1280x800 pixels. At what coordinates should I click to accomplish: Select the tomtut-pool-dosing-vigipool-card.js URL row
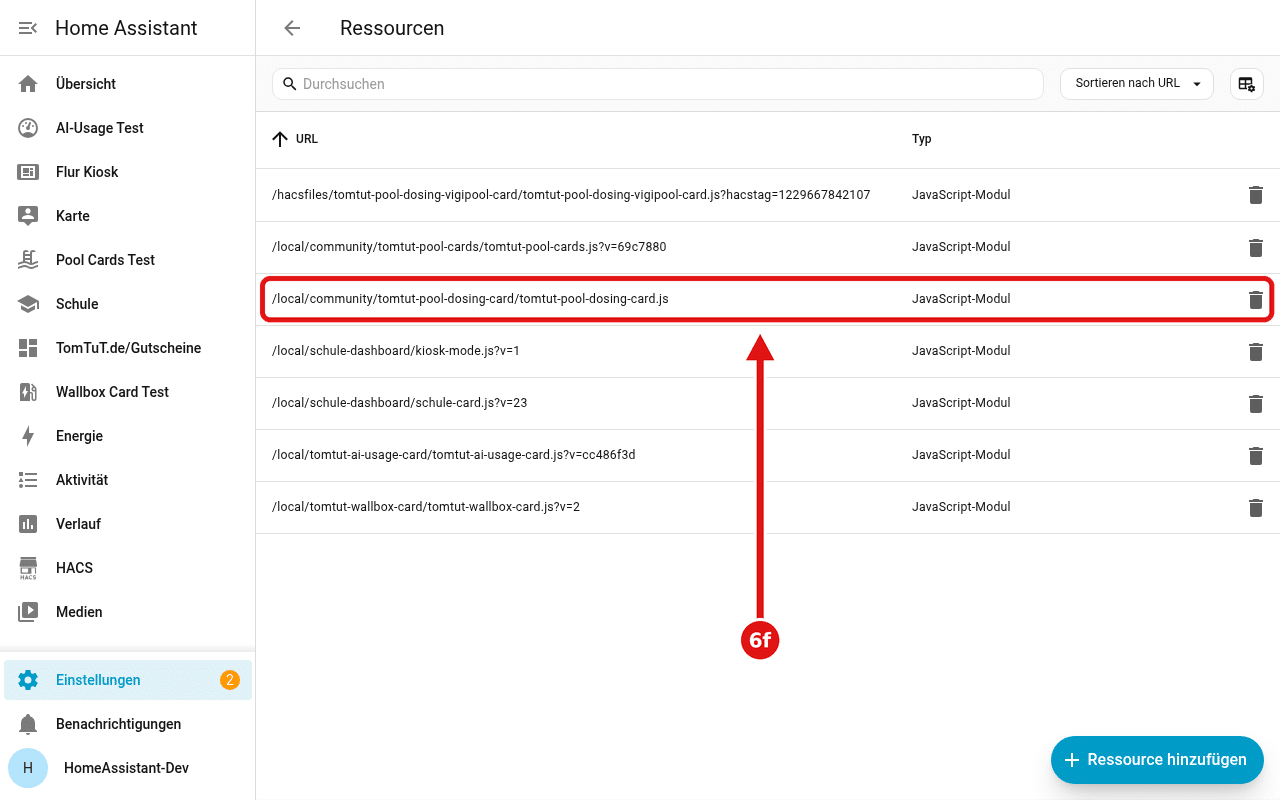coord(768,195)
